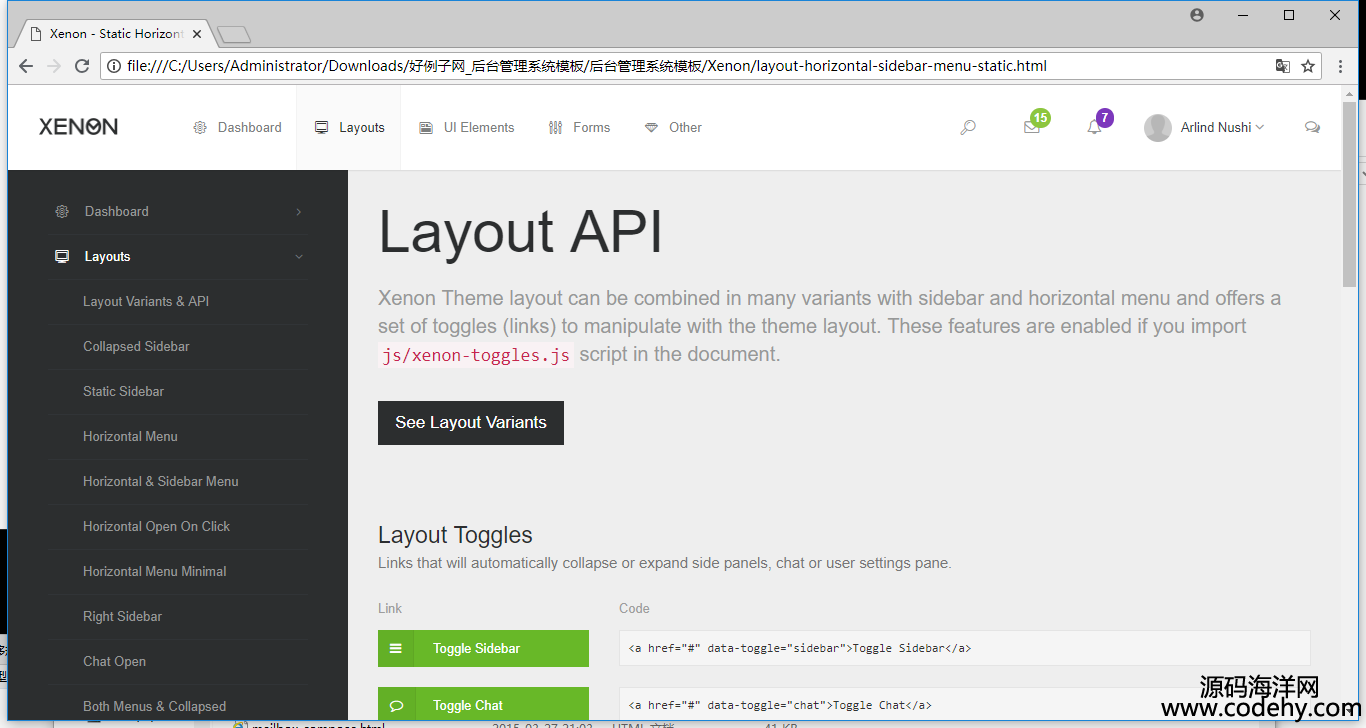Open Dashboard in horizontal menu

click(x=237, y=128)
